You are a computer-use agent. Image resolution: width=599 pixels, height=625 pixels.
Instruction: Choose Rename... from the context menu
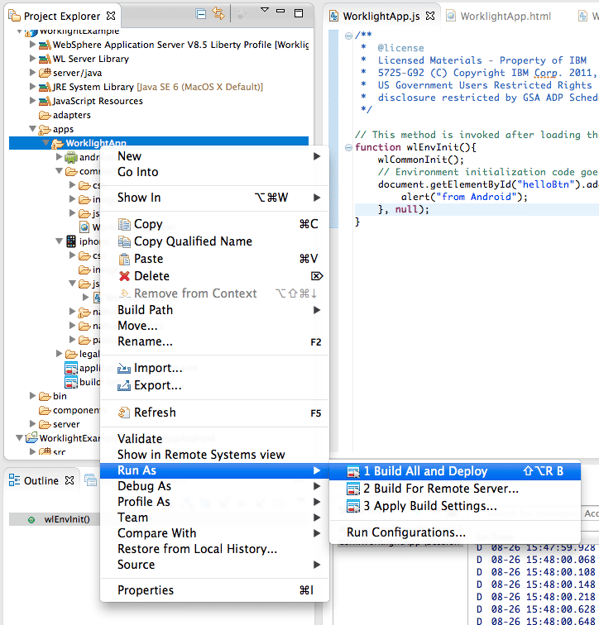point(214,342)
